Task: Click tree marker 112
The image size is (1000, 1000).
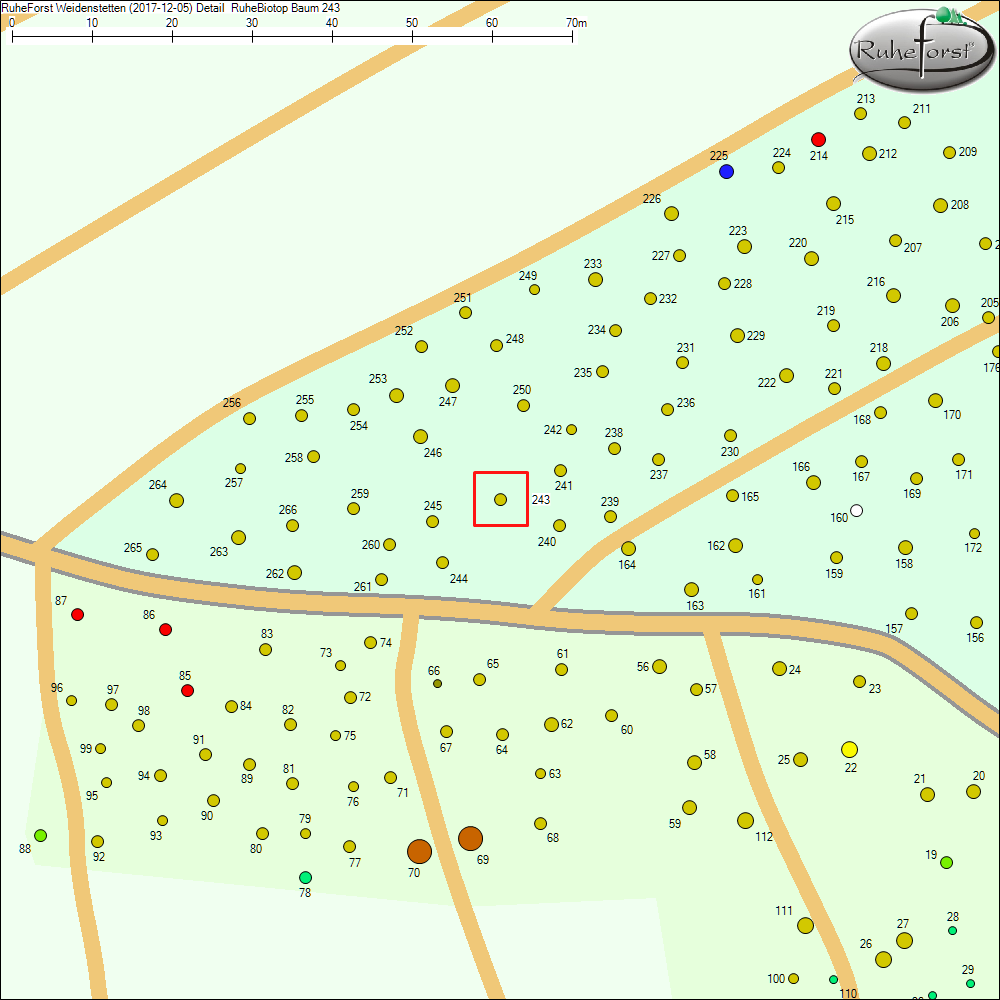Action: pyautogui.click(x=745, y=820)
